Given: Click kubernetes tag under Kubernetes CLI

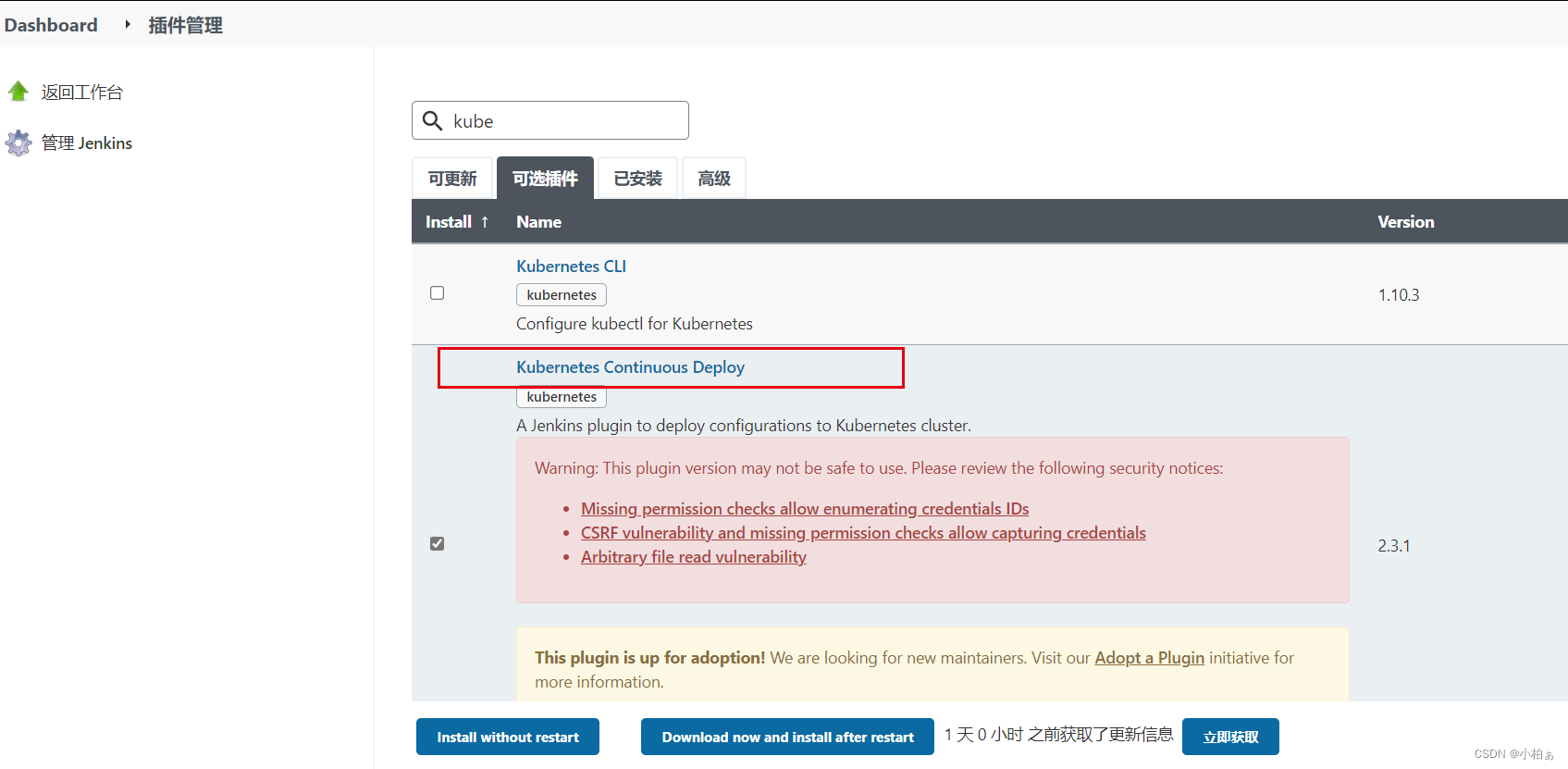Looking at the screenshot, I should pos(562,295).
